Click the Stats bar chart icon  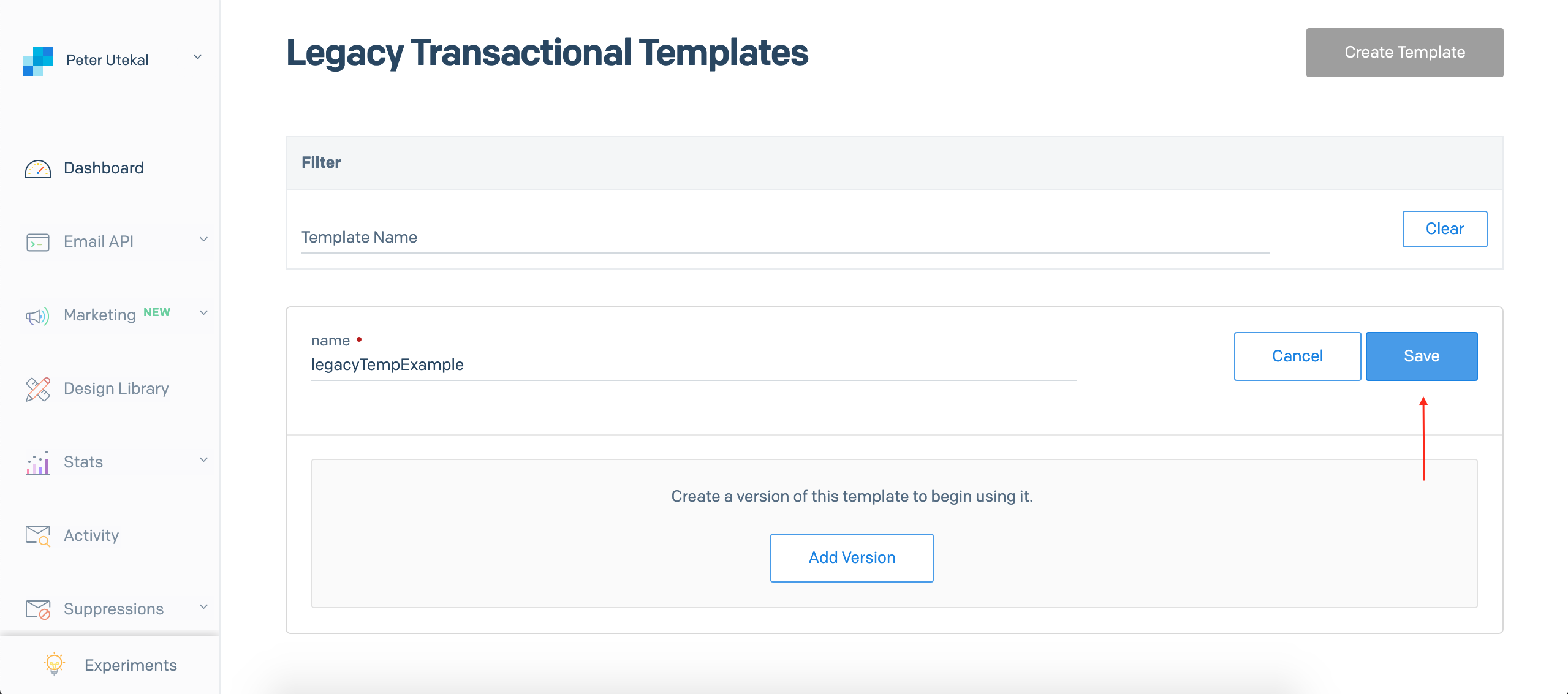click(37, 462)
